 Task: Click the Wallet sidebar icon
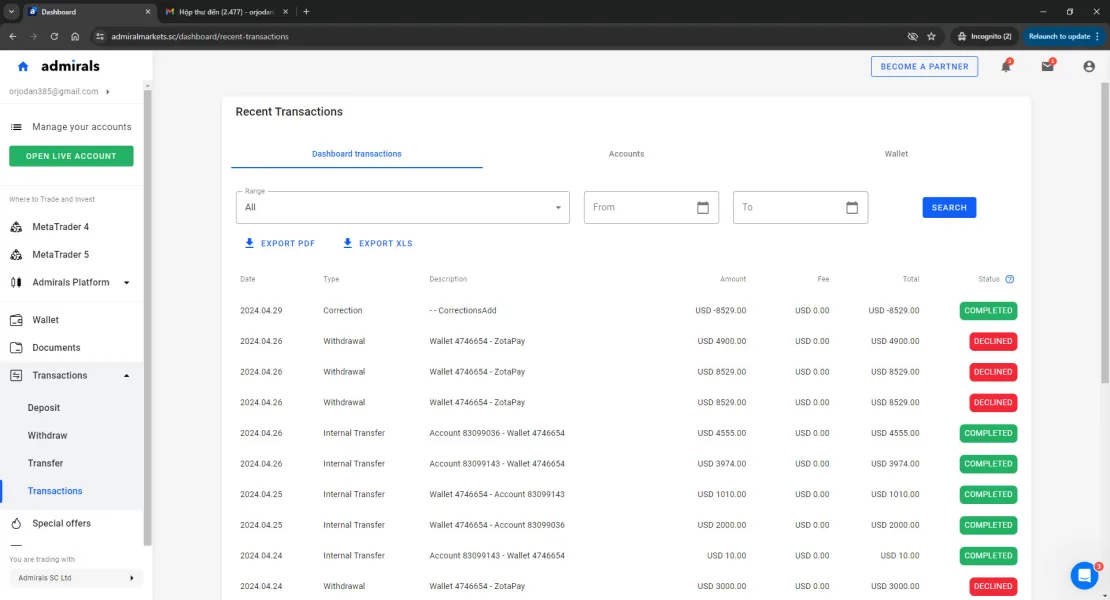pyautogui.click(x=16, y=320)
